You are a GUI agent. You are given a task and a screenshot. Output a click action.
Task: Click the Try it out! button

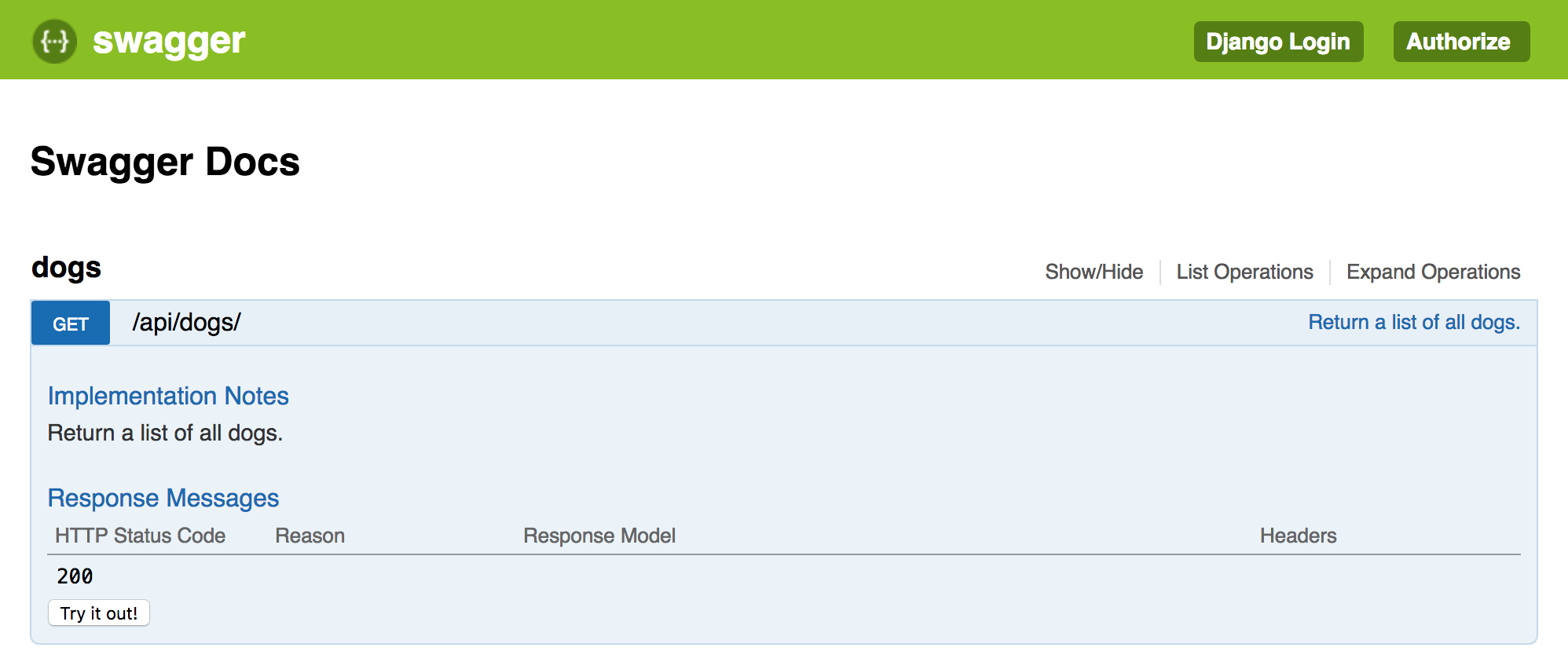tap(99, 613)
